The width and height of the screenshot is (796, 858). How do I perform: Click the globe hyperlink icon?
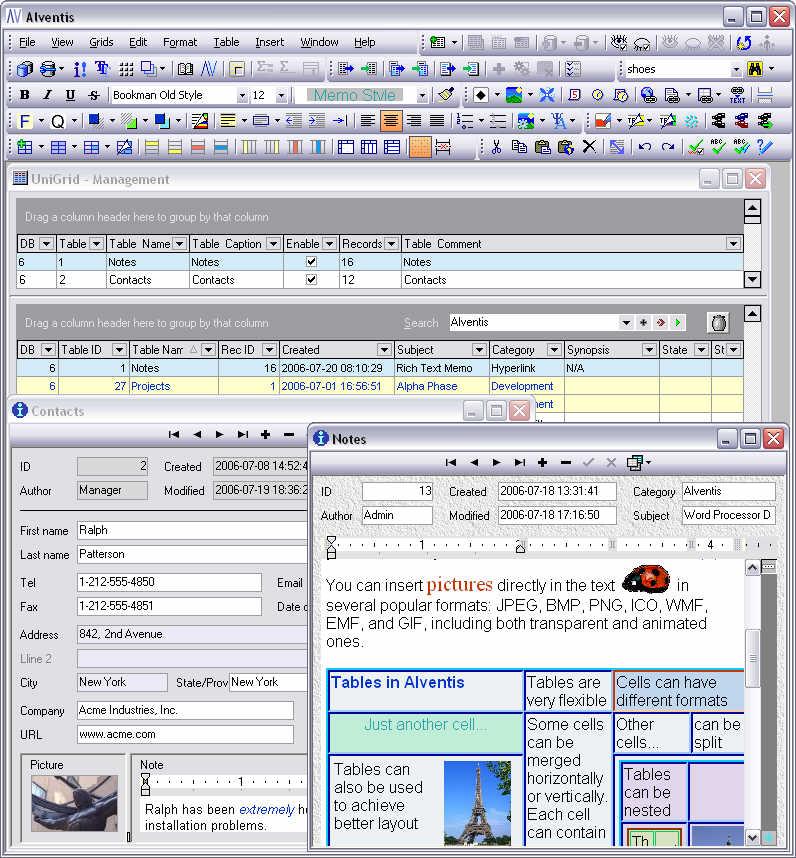pos(649,95)
